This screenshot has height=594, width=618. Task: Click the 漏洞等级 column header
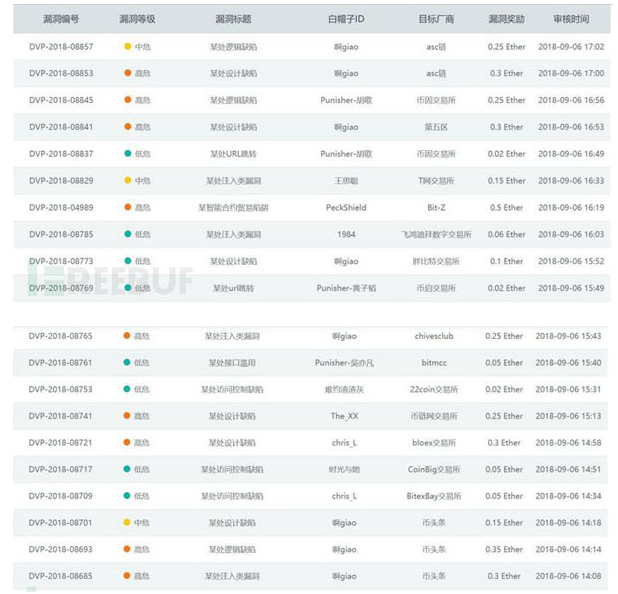pos(136,19)
